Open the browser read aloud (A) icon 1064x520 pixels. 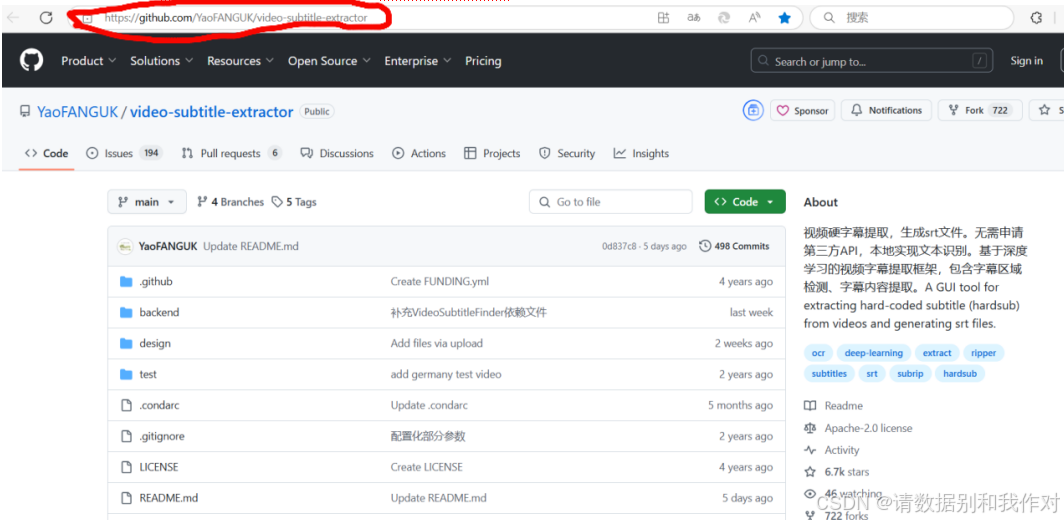click(755, 18)
